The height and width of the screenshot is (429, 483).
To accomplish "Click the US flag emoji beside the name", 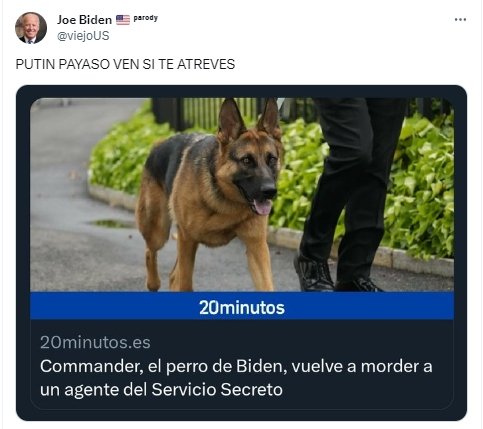I will 123,20.
